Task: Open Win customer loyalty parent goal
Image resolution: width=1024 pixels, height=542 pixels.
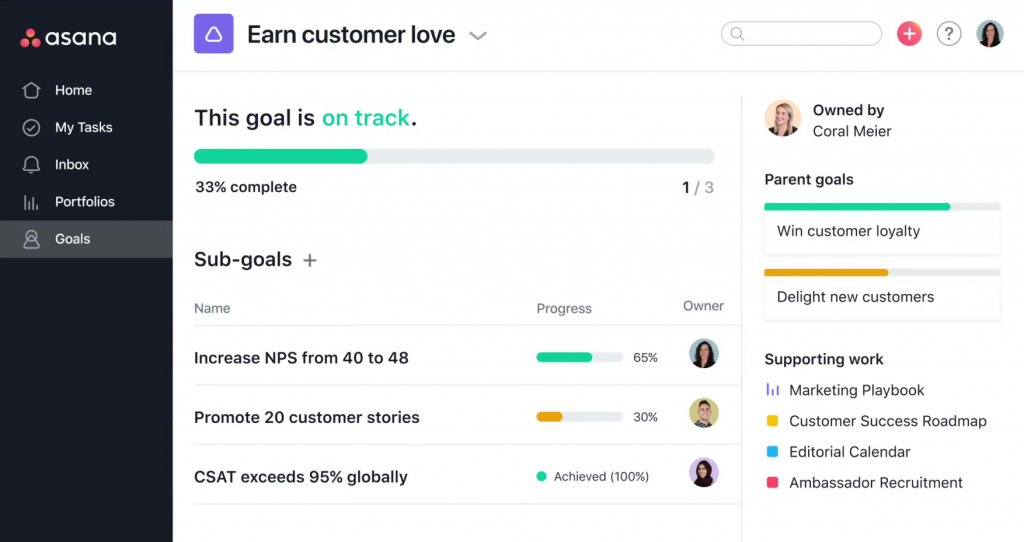Action: (x=848, y=231)
